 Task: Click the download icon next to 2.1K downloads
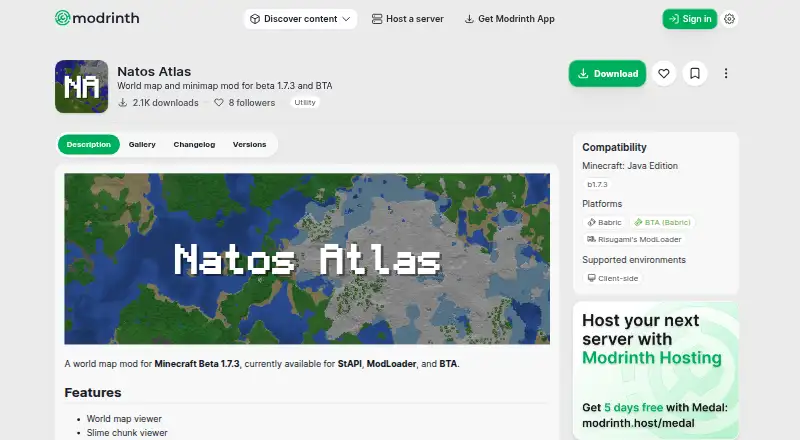tap(122, 103)
